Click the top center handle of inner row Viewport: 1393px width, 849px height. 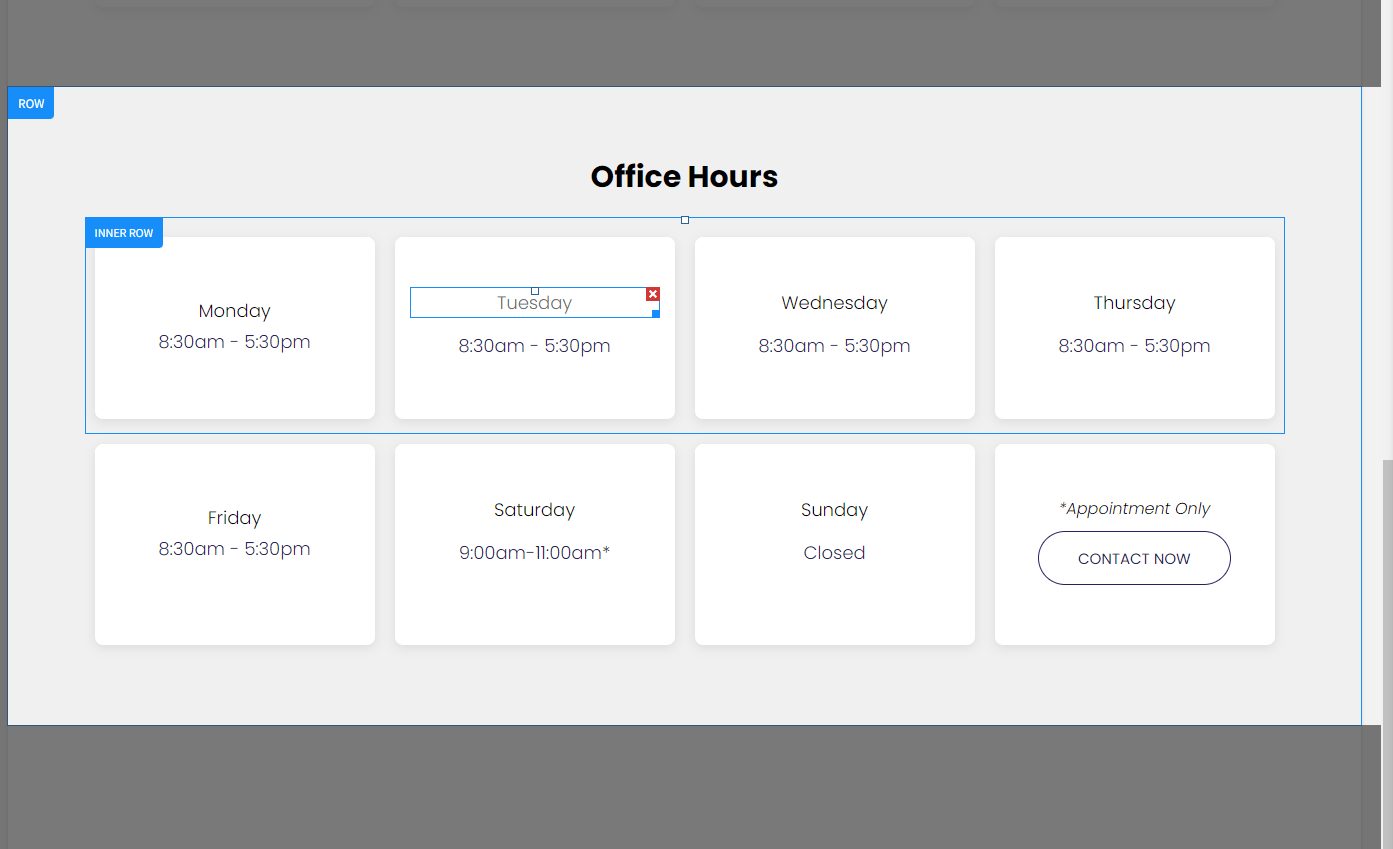pos(685,220)
